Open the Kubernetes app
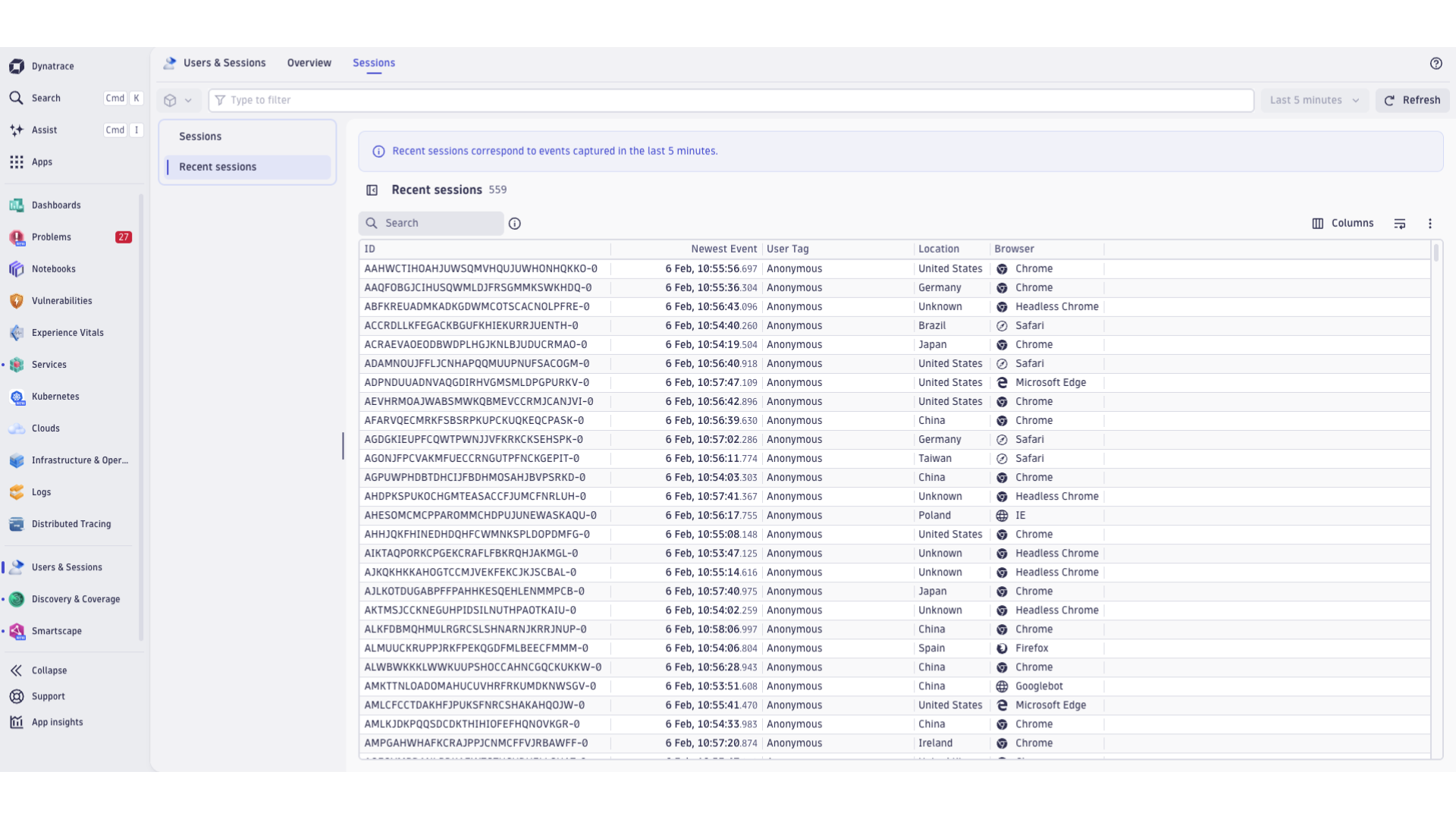The image size is (1456, 819). point(55,396)
